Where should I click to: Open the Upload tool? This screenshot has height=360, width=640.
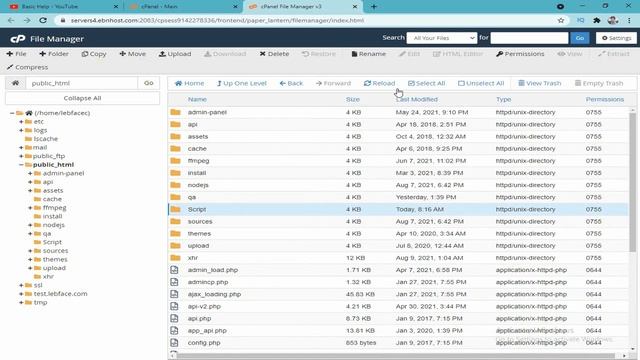(175, 54)
